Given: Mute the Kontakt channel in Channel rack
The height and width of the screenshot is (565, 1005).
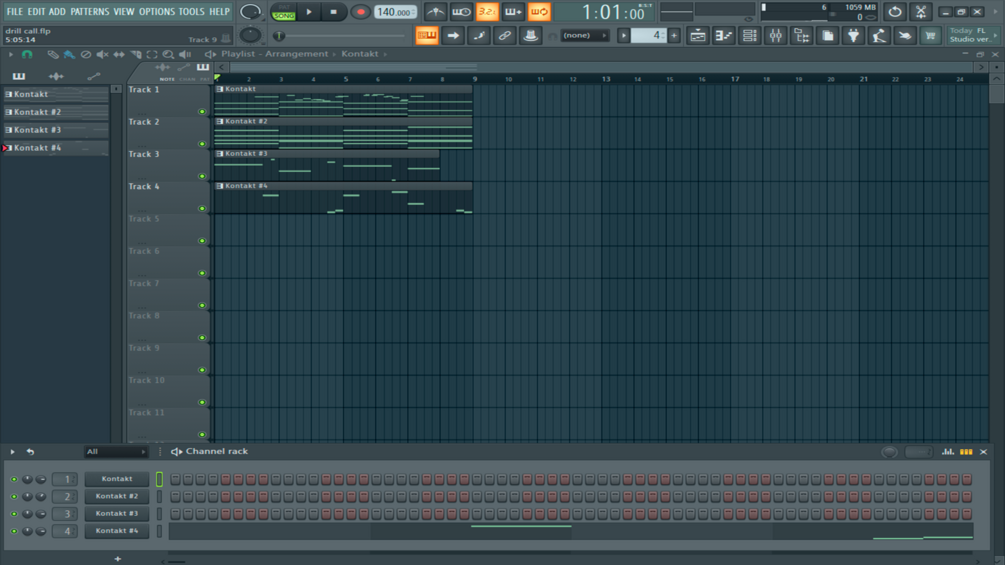Looking at the screenshot, I should tap(13, 479).
